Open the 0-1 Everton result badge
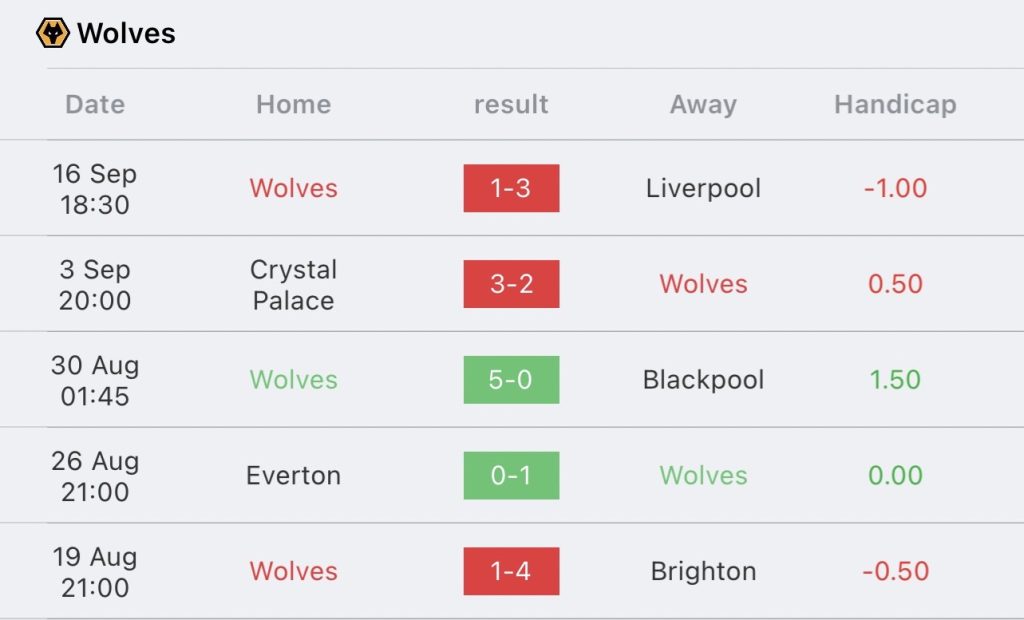 pyautogui.click(x=511, y=476)
